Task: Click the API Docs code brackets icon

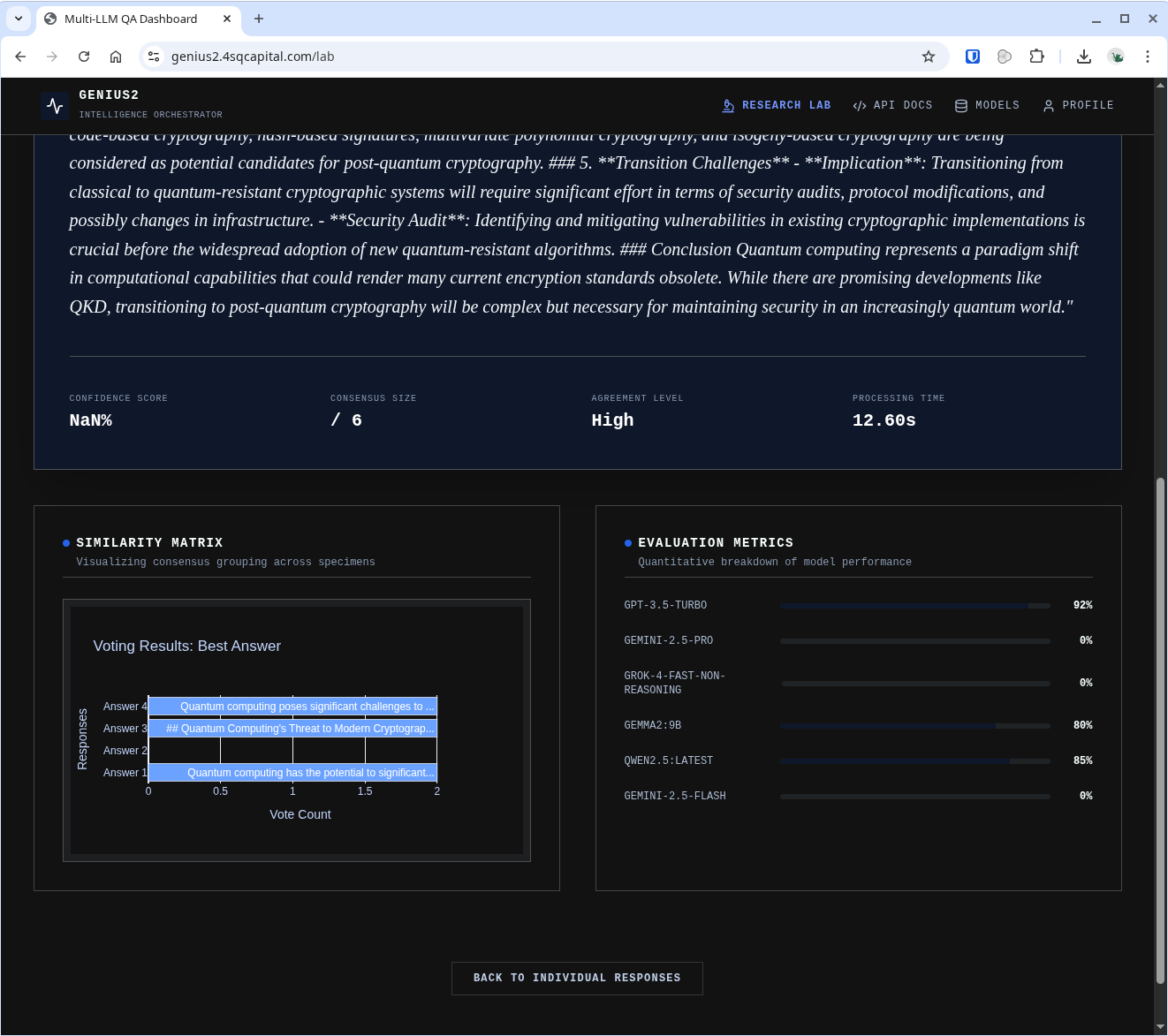Action: coord(859,105)
